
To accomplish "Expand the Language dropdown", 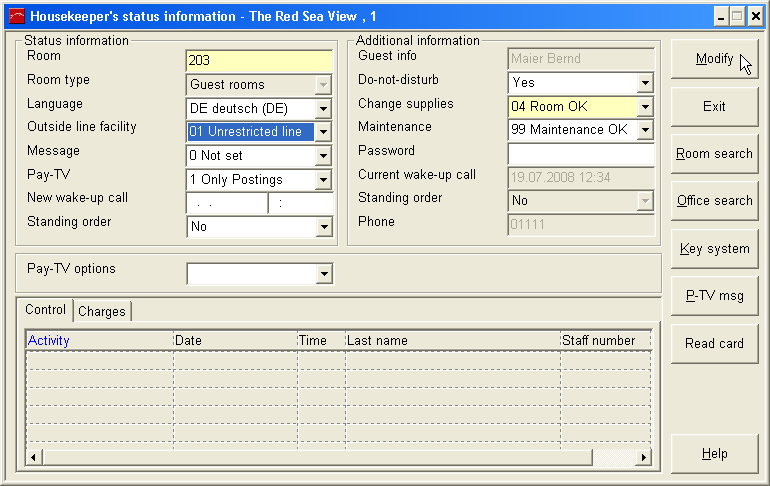I will [323, 109].
